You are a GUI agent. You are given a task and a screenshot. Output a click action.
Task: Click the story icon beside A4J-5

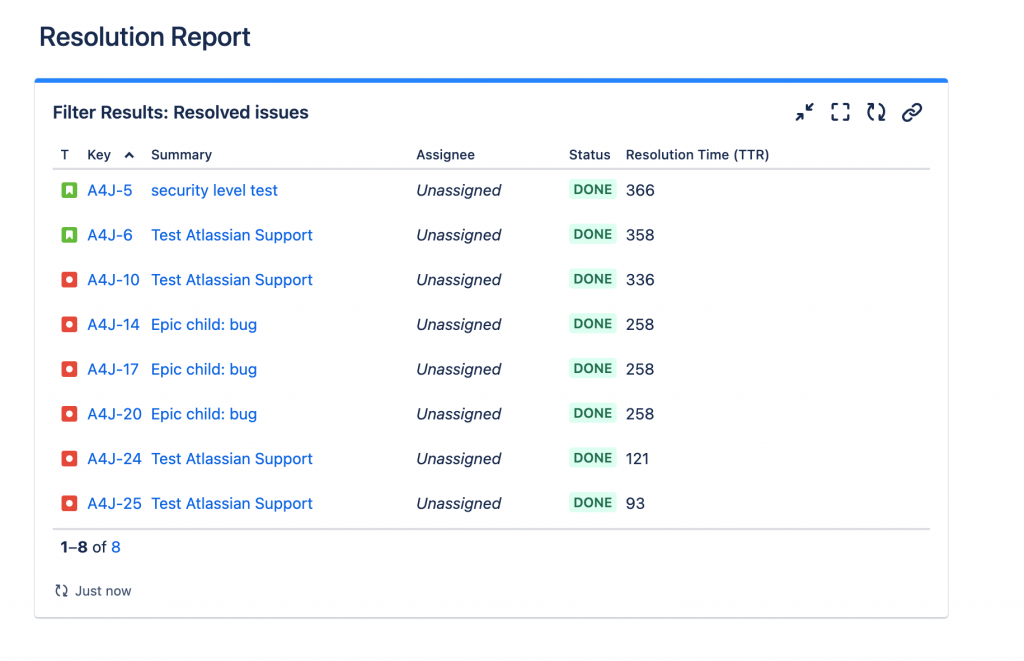pyautogui.click(x=69, y=190)
